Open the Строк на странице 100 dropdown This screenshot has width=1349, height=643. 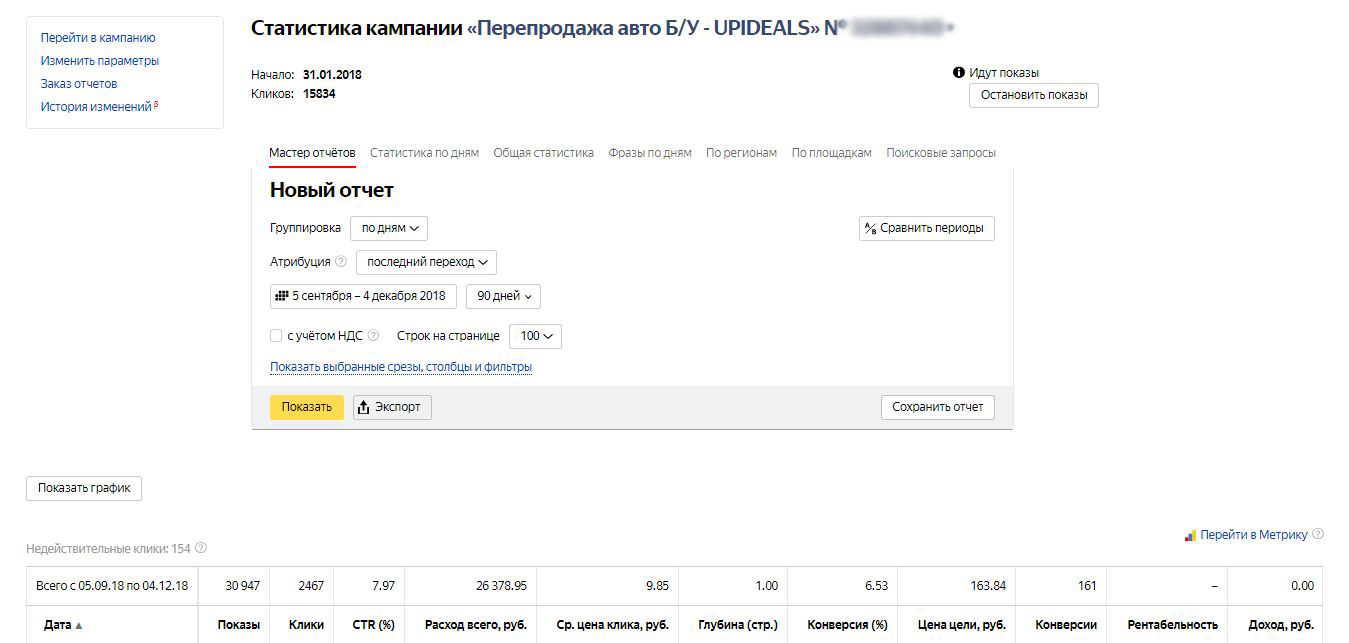pos(535,336)
